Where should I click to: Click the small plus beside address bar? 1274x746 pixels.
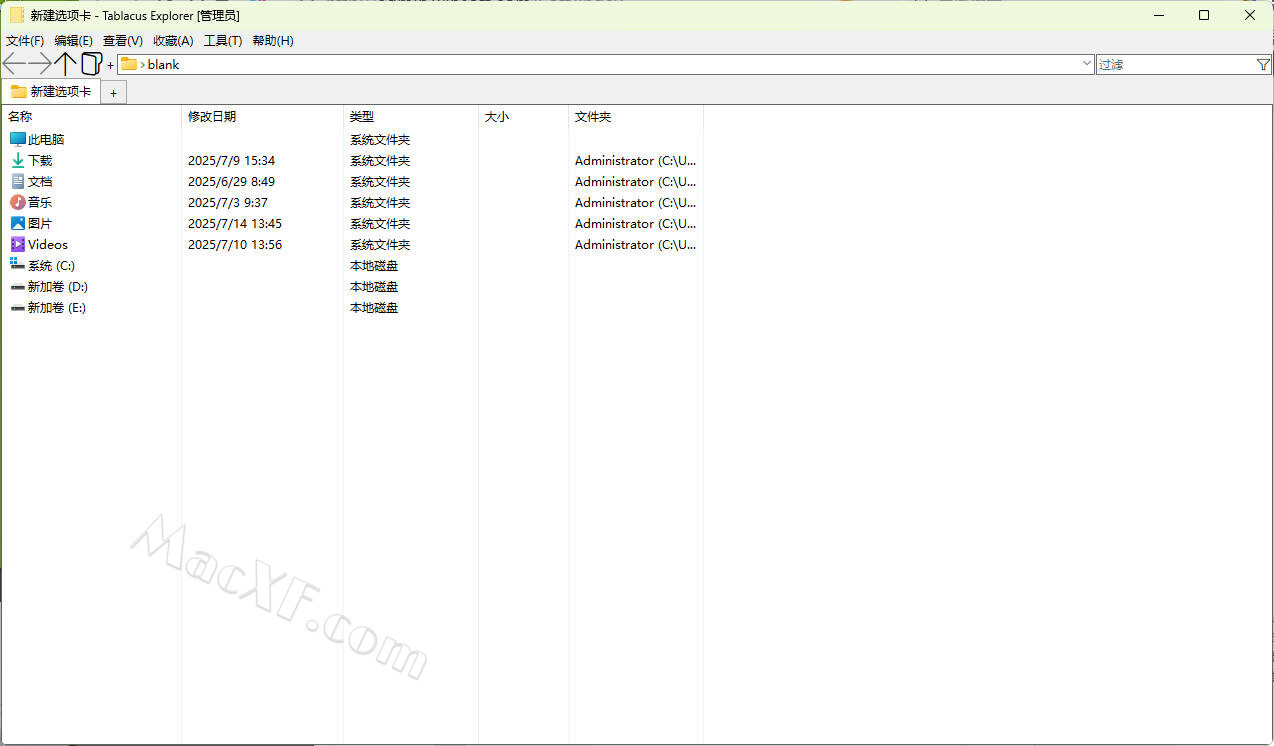[x=110, y=65]
